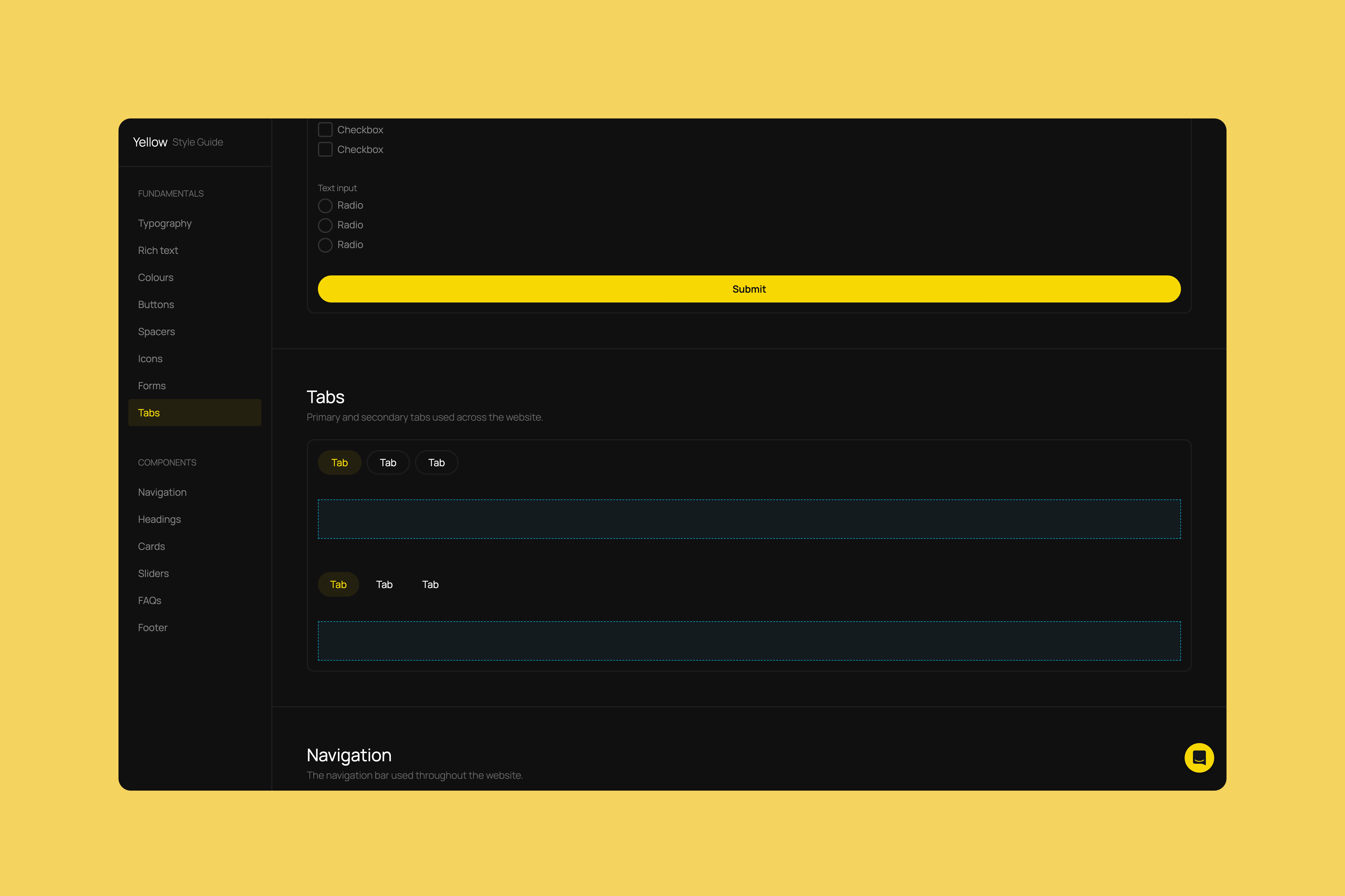Click the yellow Submit button
The image size is (1345, 896).
pyautogui.click(x=749, y=289)
